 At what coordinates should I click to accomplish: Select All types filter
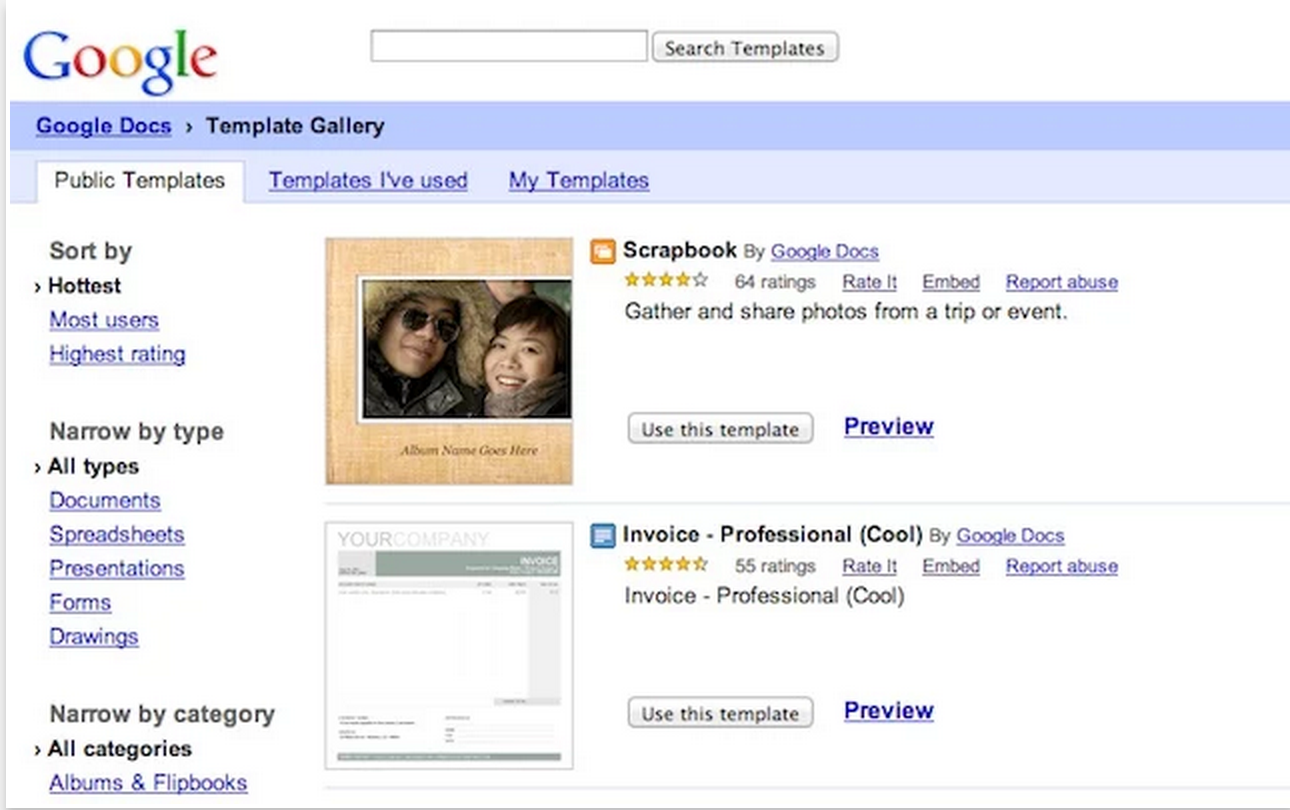coord(93,467)
